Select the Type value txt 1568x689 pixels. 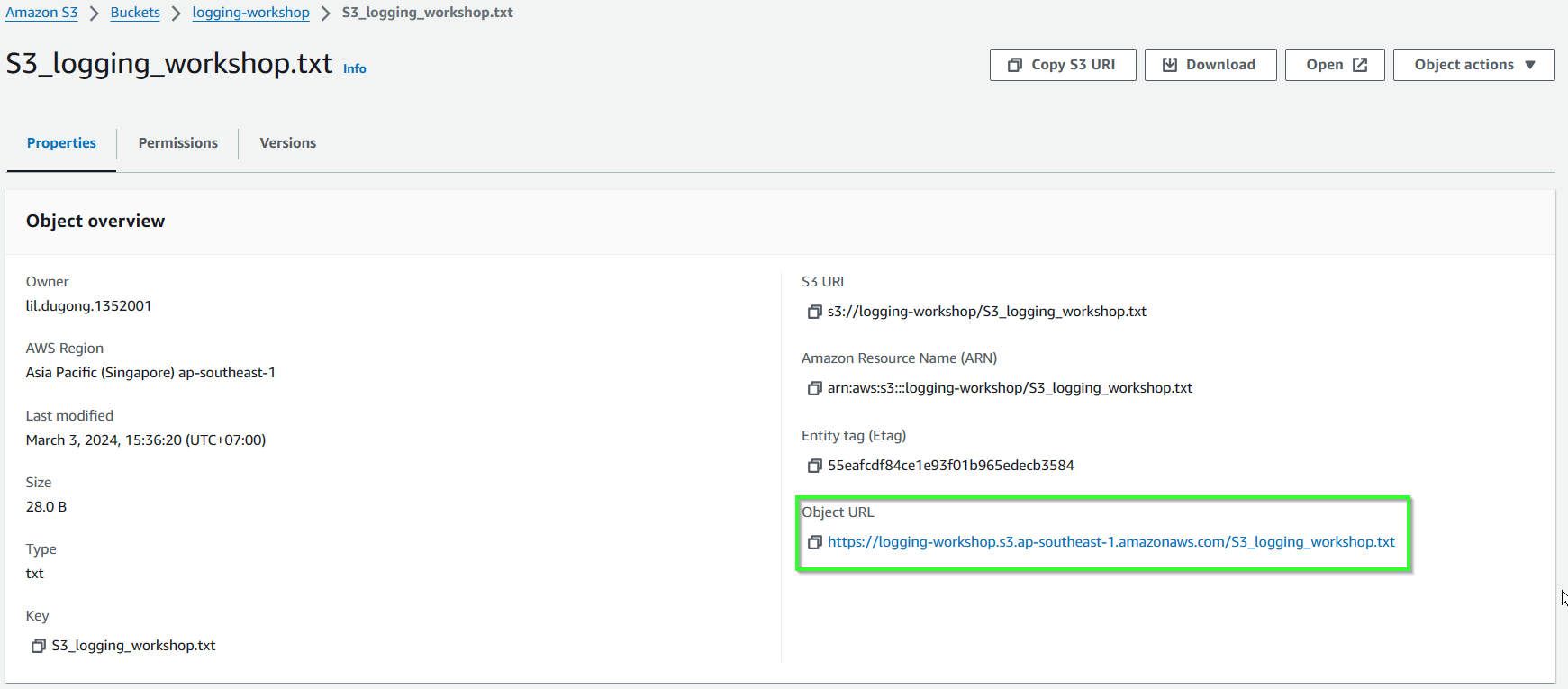(x=34, y=574)
